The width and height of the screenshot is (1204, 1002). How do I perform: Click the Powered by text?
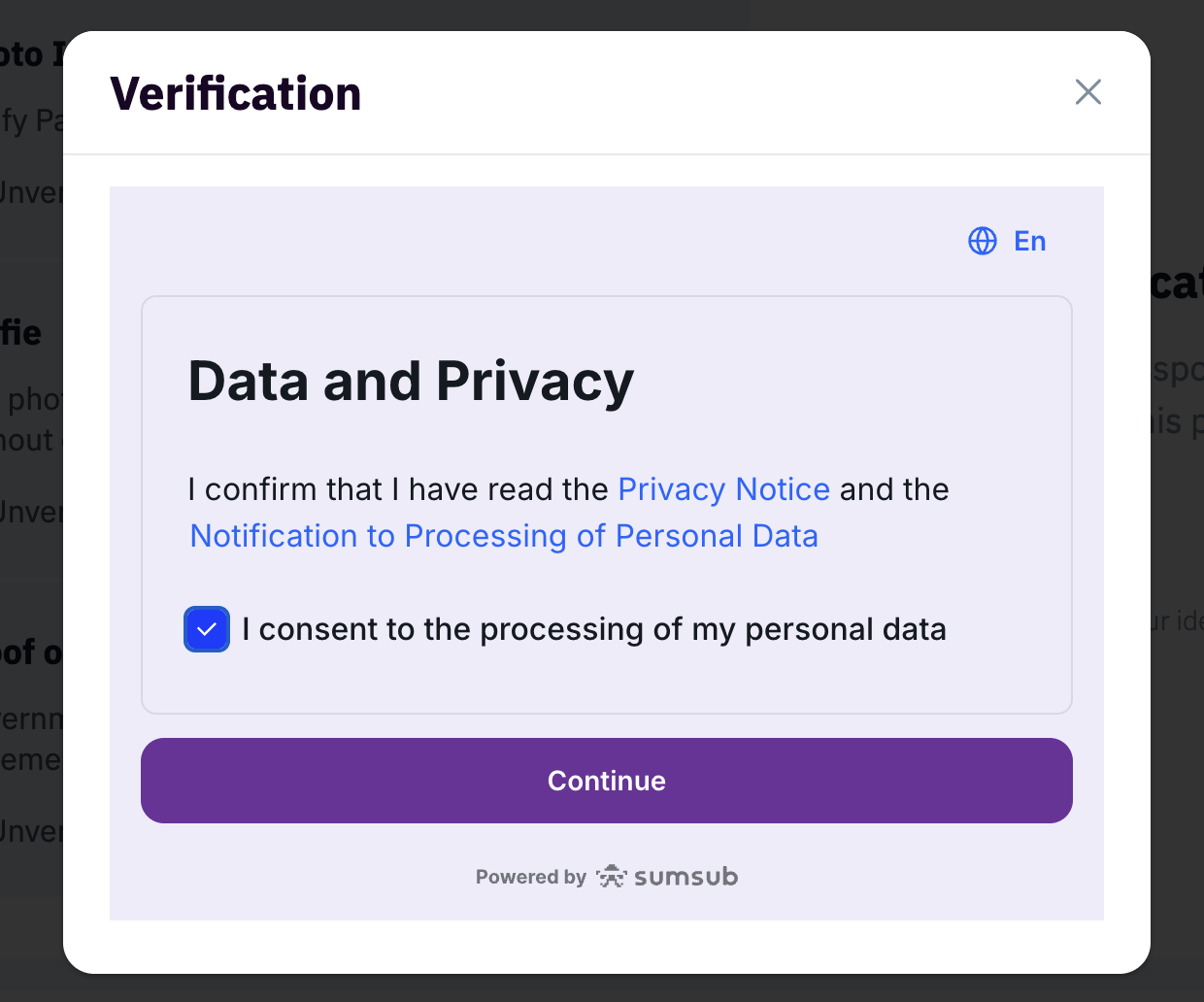530,877
